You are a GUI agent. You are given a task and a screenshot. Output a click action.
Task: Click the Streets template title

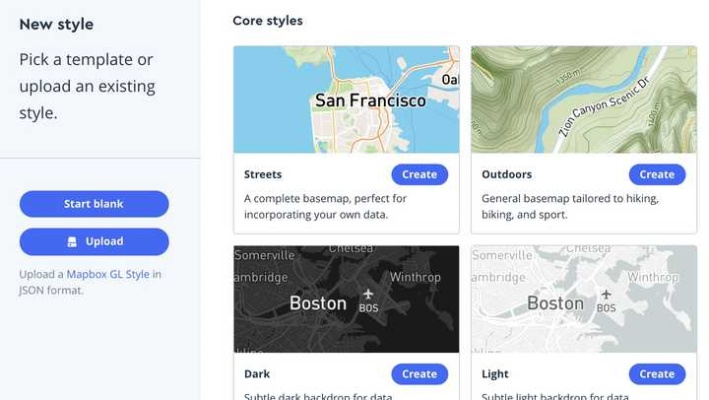point(263,174)
